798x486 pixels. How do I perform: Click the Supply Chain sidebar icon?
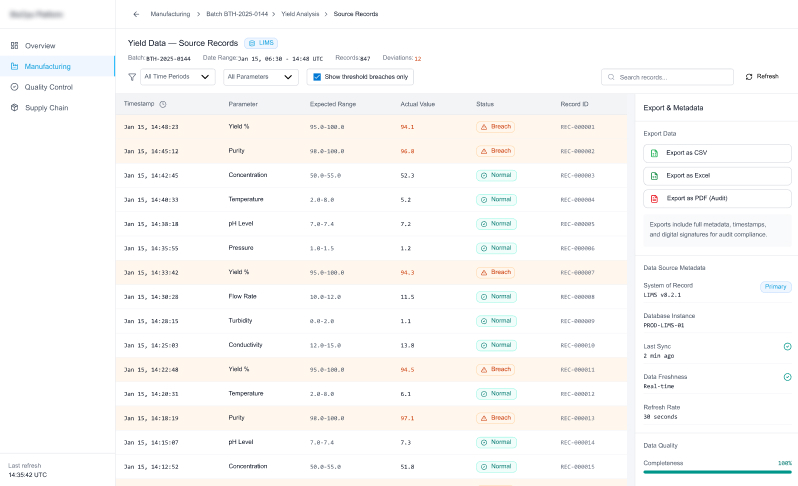pyautogui.click(x=14, y=108)
